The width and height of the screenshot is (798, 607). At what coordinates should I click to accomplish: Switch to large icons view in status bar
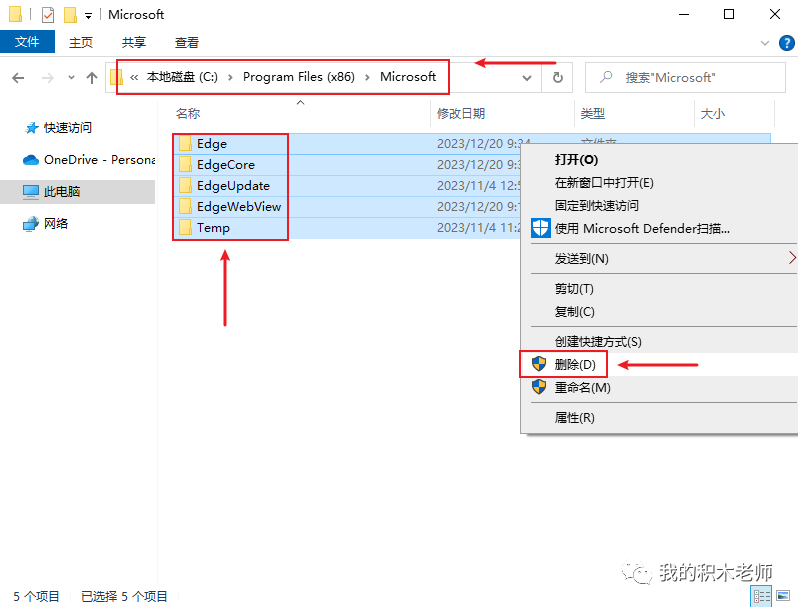click(x=783, y=596)
